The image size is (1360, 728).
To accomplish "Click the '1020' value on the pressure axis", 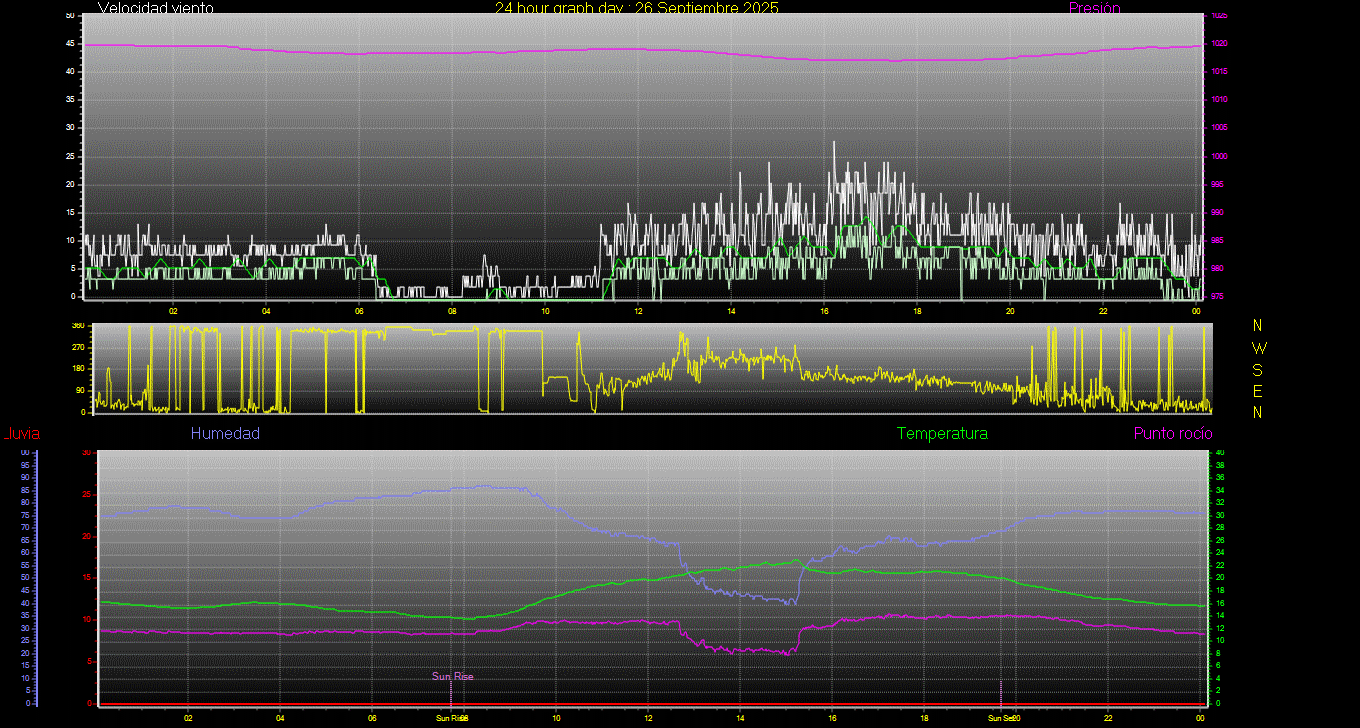I will pos(1219,44).
